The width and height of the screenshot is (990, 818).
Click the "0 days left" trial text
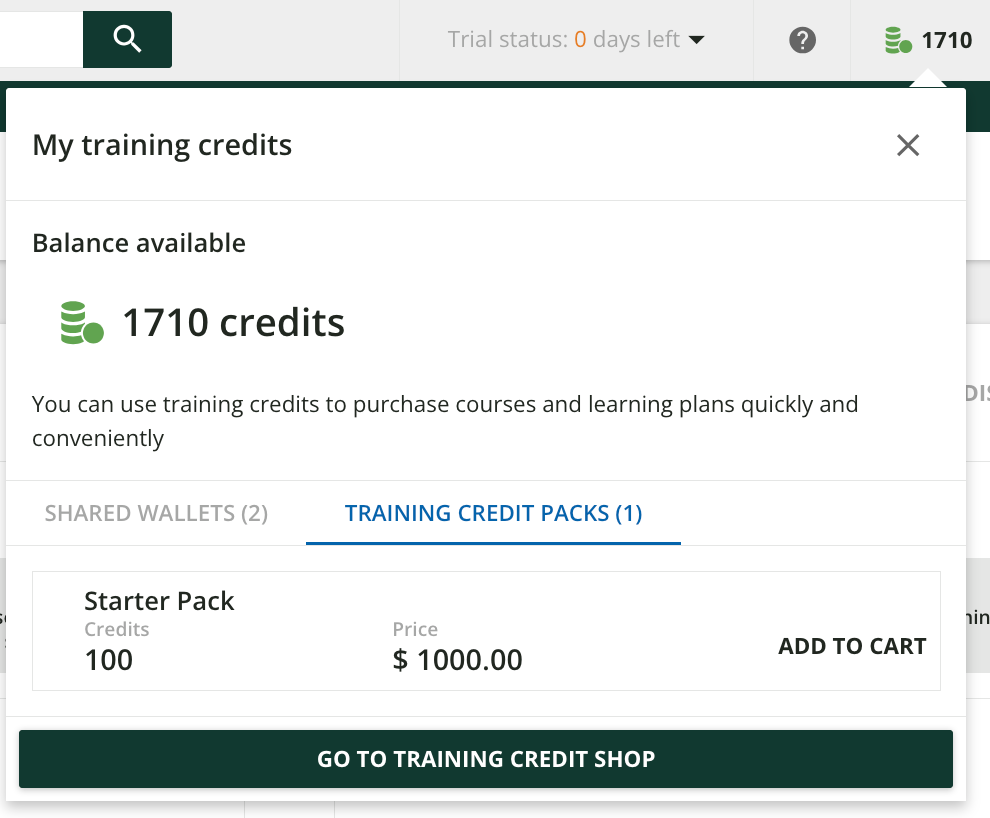pos(627,40)
